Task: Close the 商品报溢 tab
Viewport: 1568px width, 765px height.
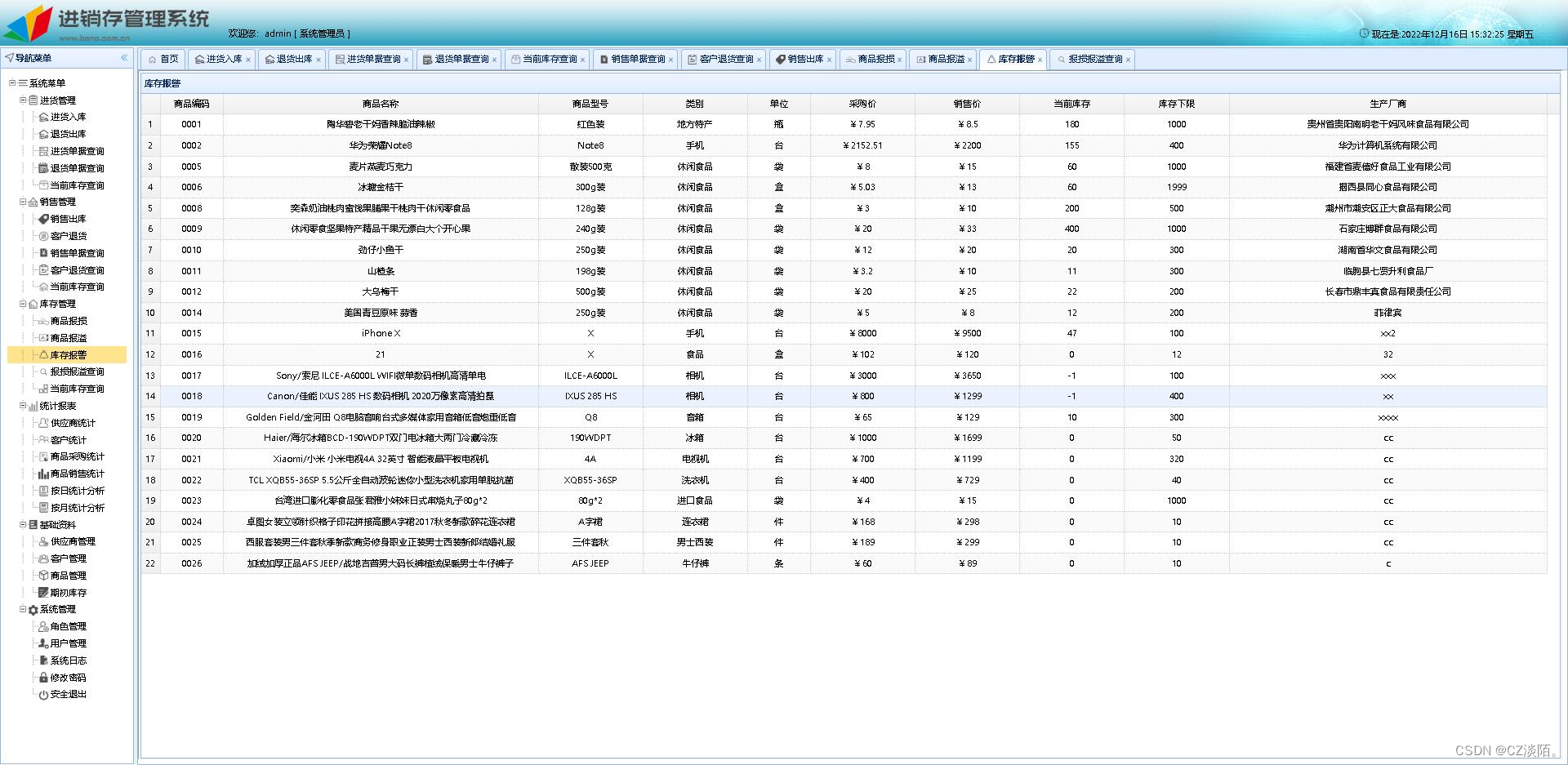Action: (970, 60)
